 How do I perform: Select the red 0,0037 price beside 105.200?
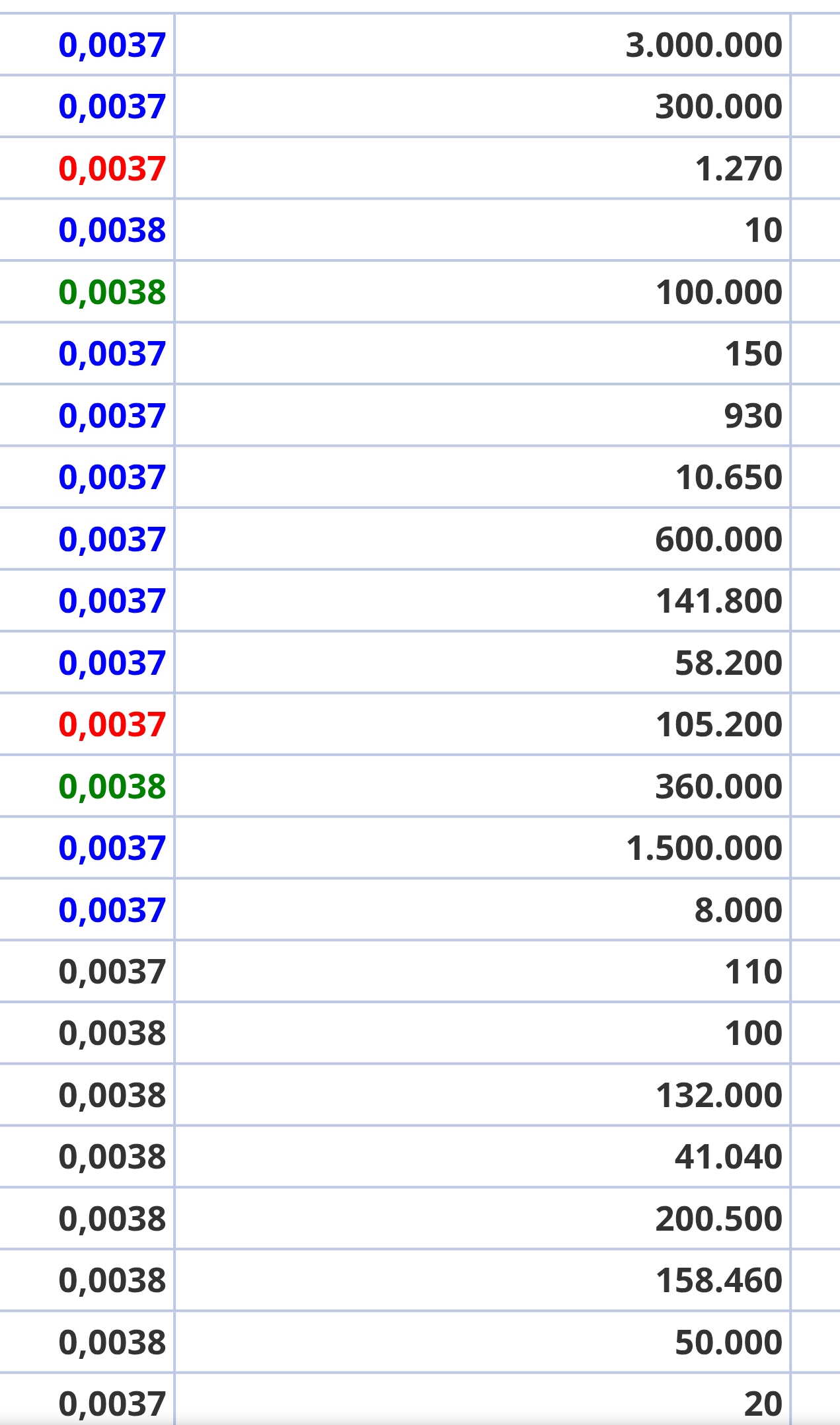[112, 724]
